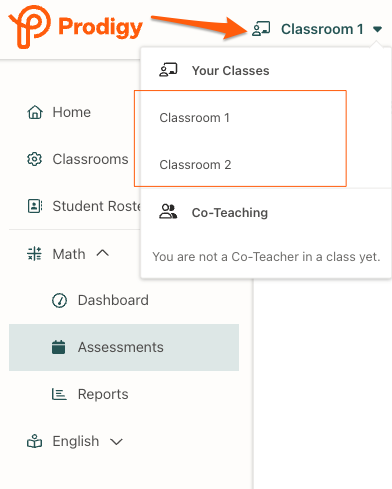Select Classroom 1 from the class list
The width and height of the screenshot is (392, 489).
tap(194, 118)
